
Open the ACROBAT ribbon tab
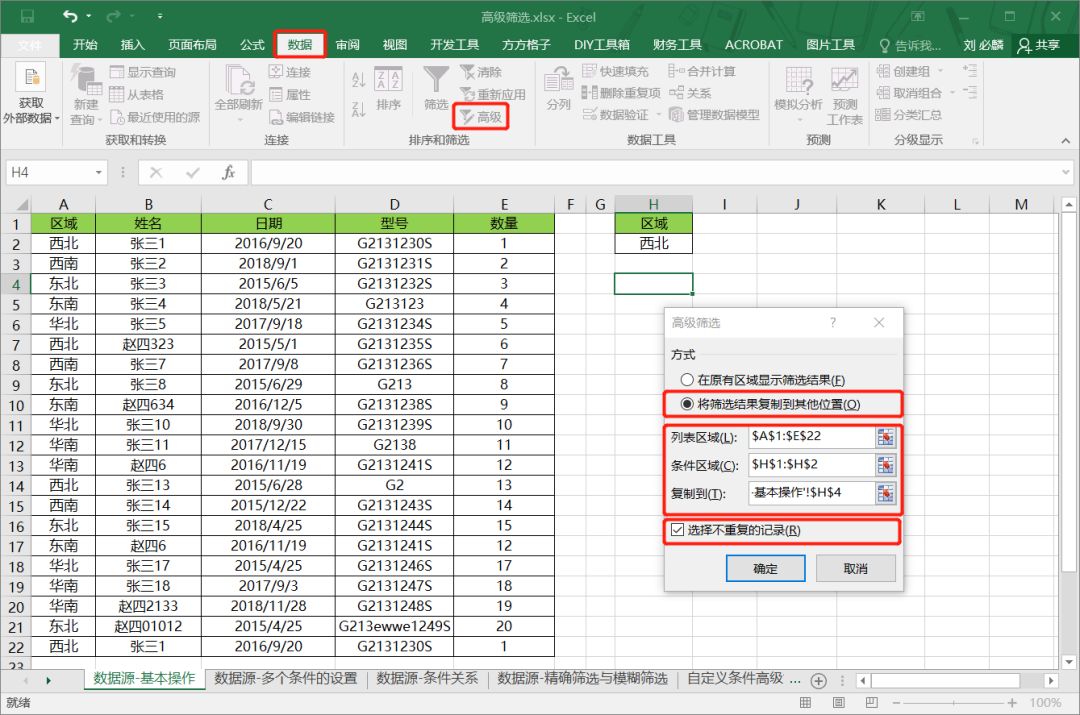[x=754, y=45]
